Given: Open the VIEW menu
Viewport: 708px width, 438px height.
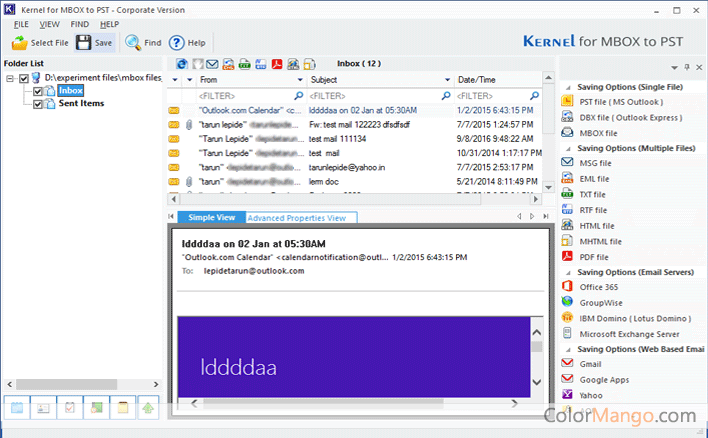Looking at the screenshot, I should 49,23.
